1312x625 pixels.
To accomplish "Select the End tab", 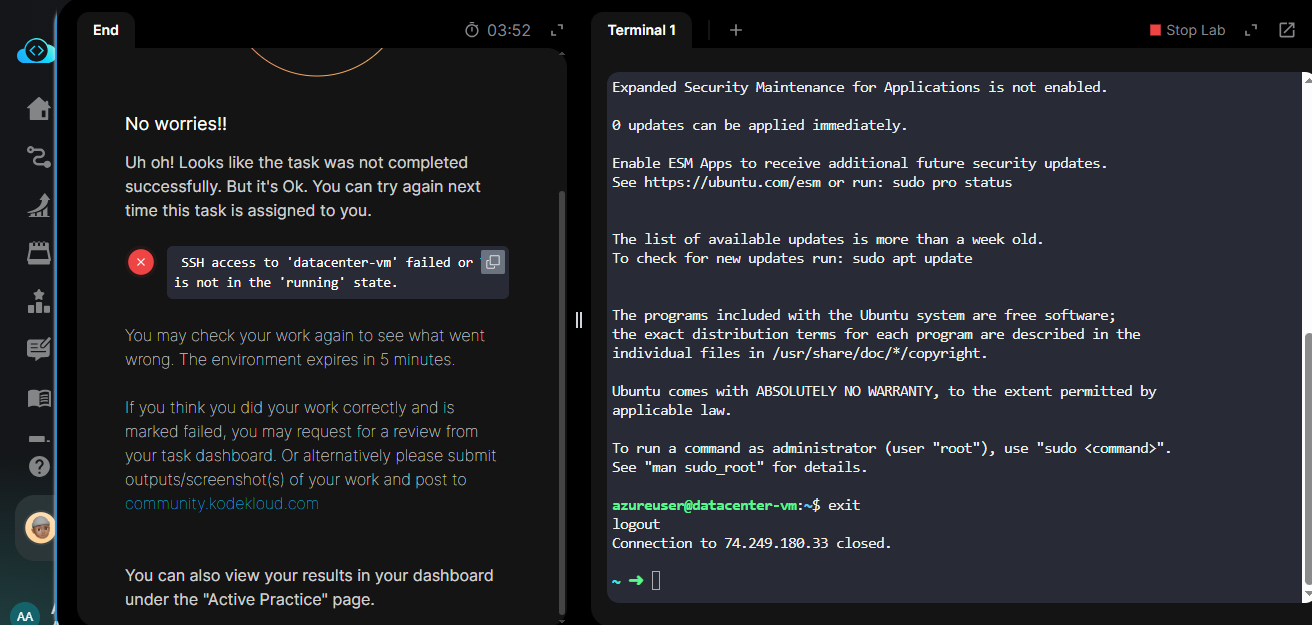I will tap(106, 30).
